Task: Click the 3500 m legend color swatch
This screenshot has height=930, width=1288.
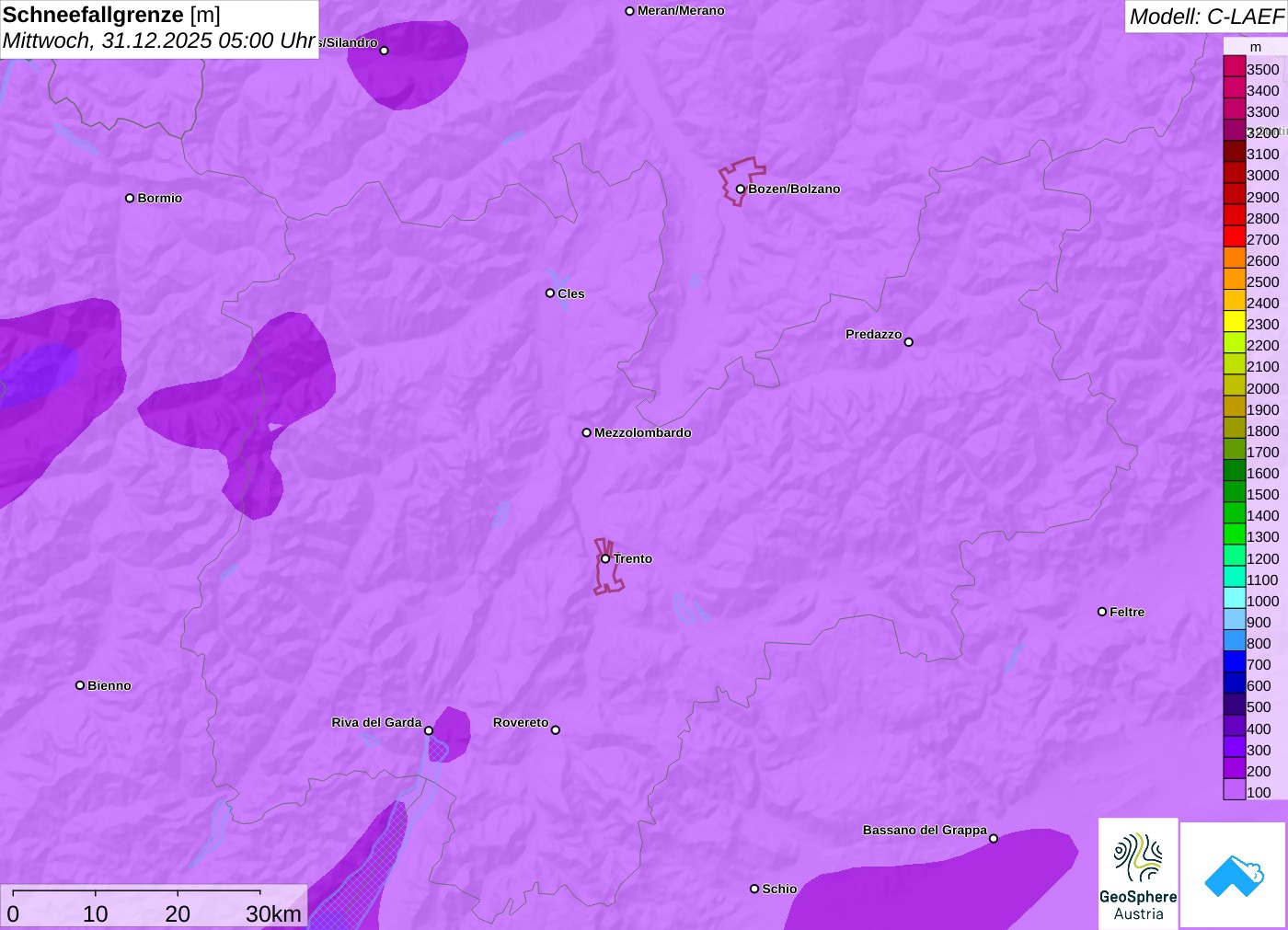Action: click(1235, 66)
